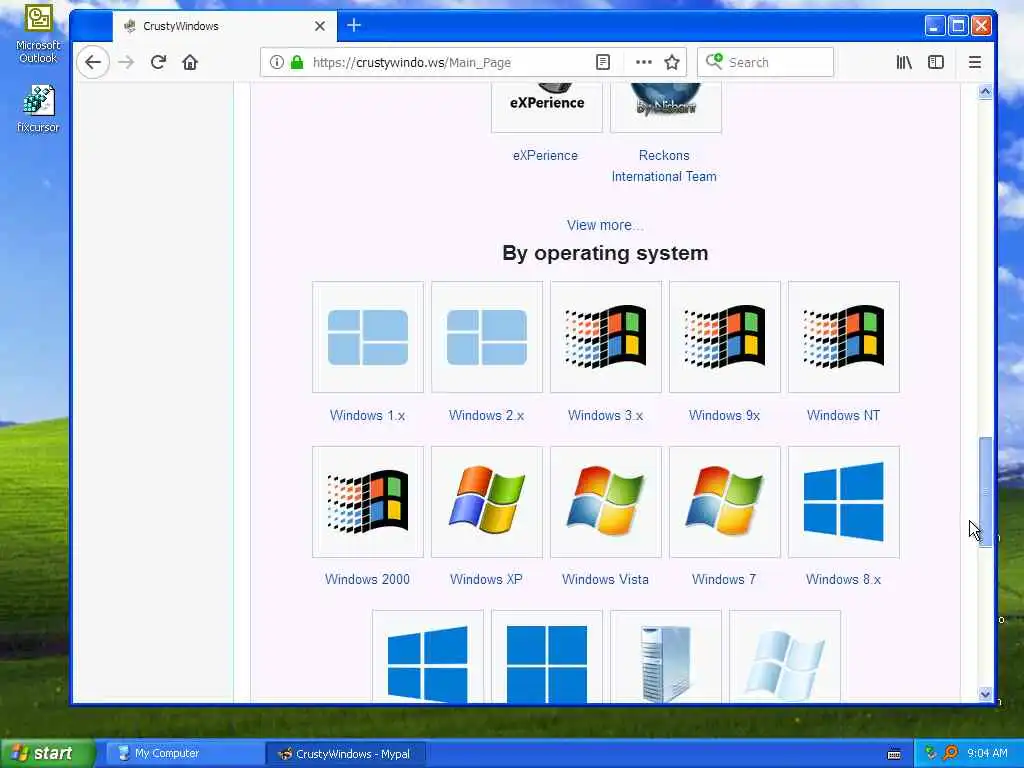Viewport: 1024px width, 768px height.
Task: Open a new tab with plus button
Action: pos(354,25)
